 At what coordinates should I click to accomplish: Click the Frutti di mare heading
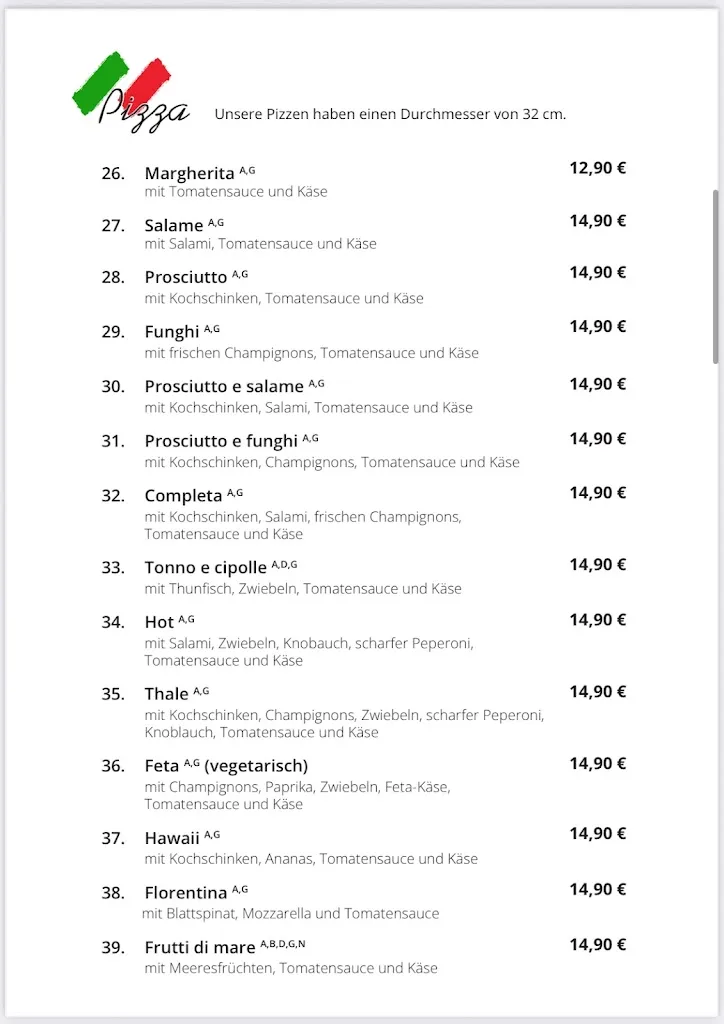200,948
